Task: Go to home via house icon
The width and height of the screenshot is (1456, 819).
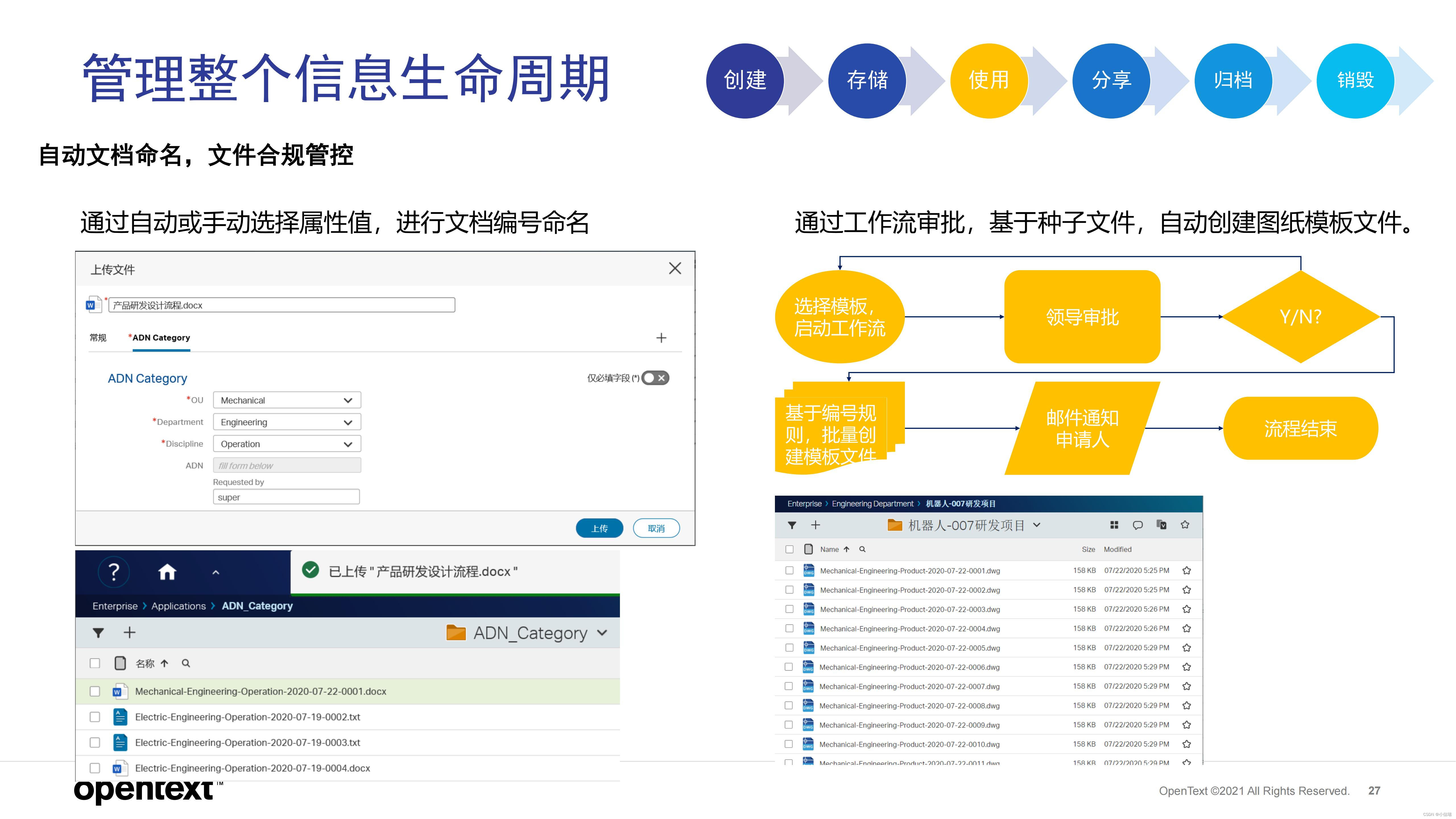Action: (x=167, y=572)
